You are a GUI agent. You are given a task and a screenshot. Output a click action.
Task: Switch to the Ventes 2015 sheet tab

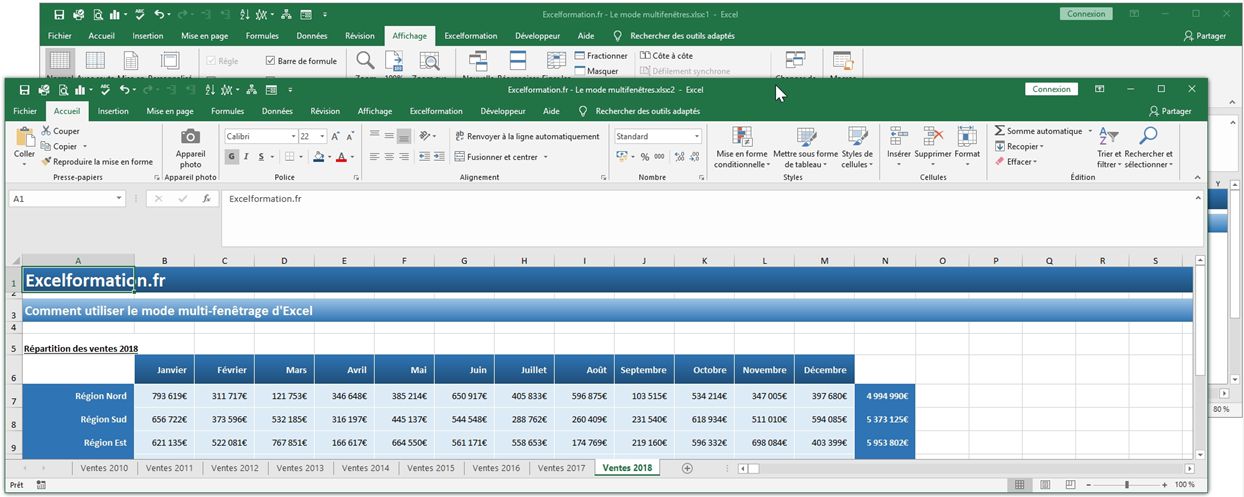click(431, 468)
